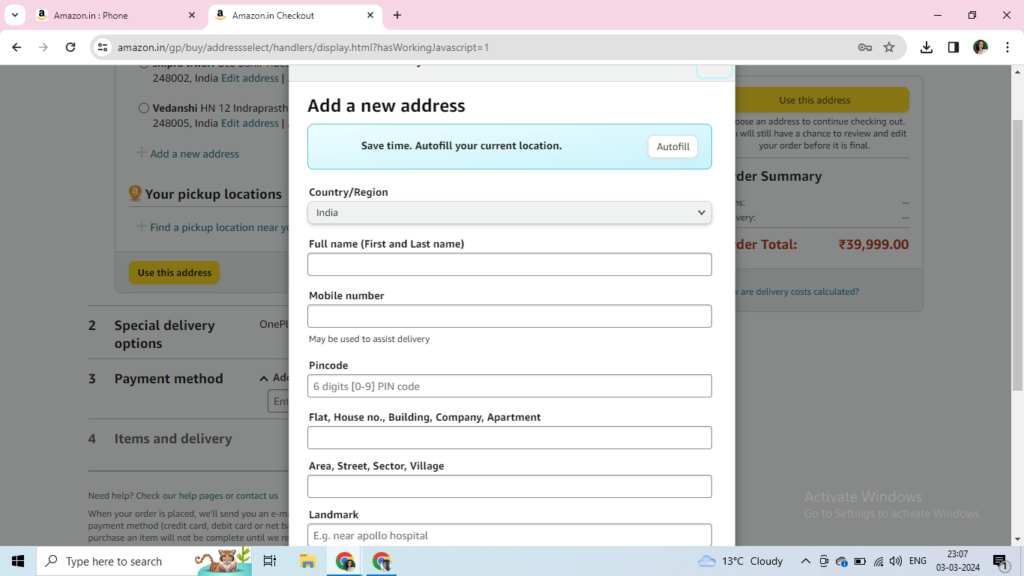1024x576 pixels.
Task: Click the Pincode input field
Action: click(x=509, y=386)
